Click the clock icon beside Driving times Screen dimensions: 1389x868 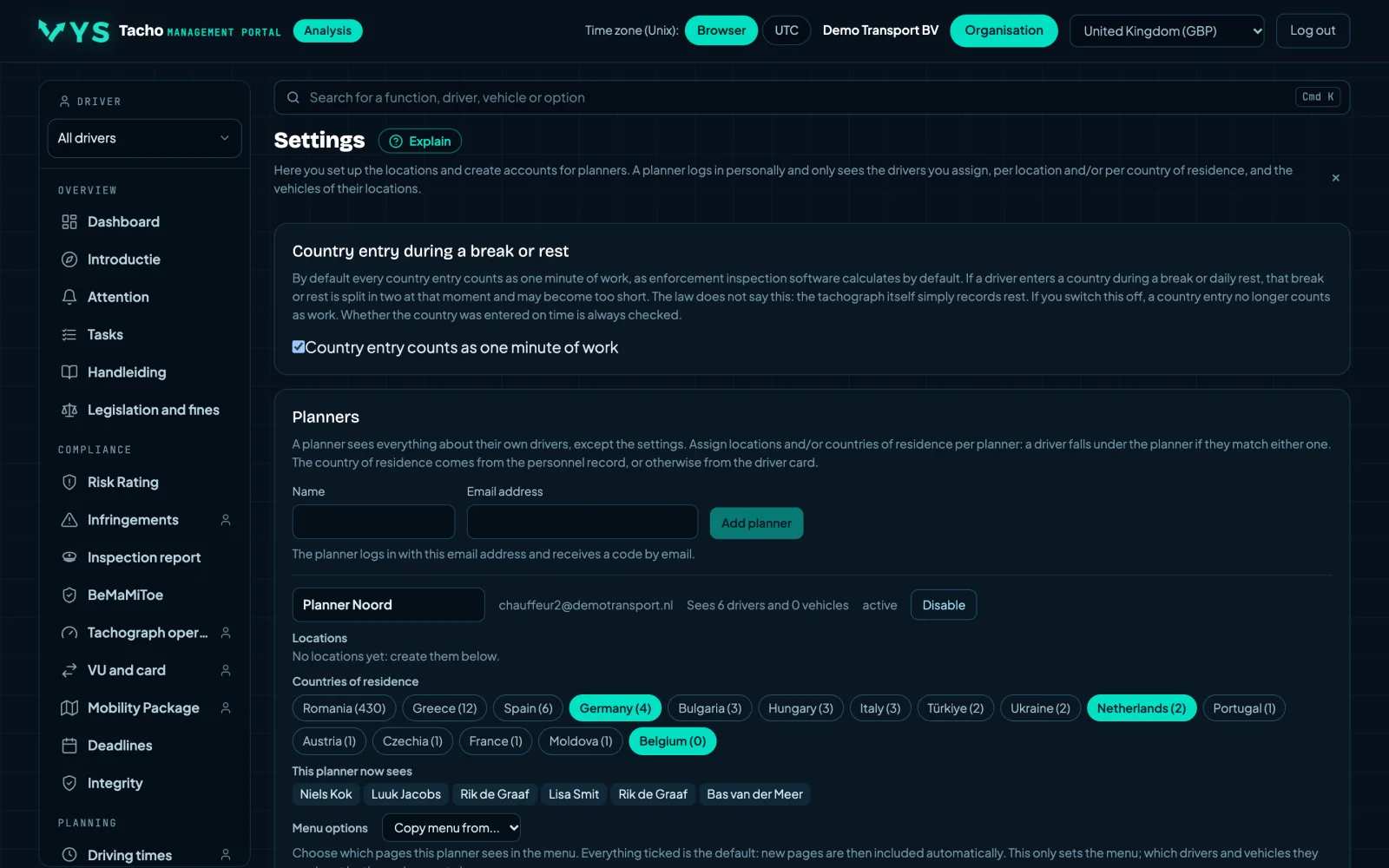[x=69, y=855]
